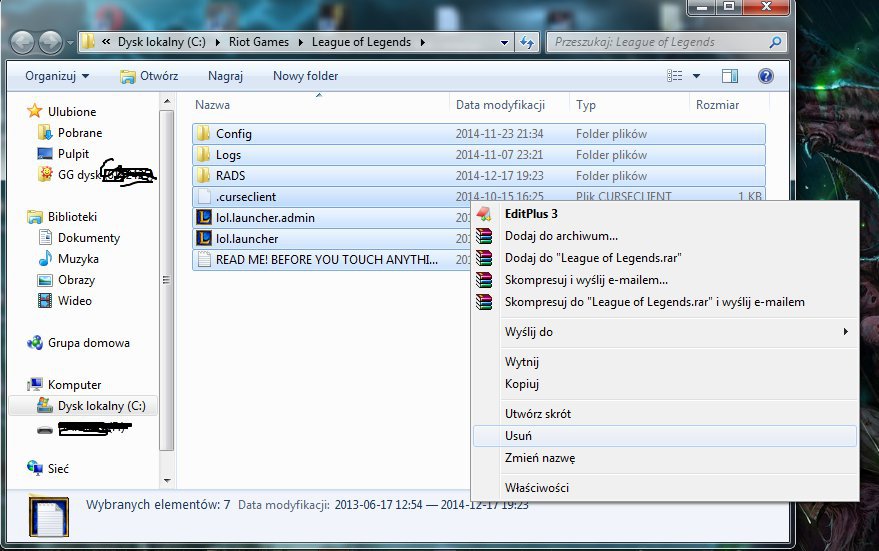Open view options dropdown arrow
This screenshot has width=879, height=551.
tap(696, 76)
